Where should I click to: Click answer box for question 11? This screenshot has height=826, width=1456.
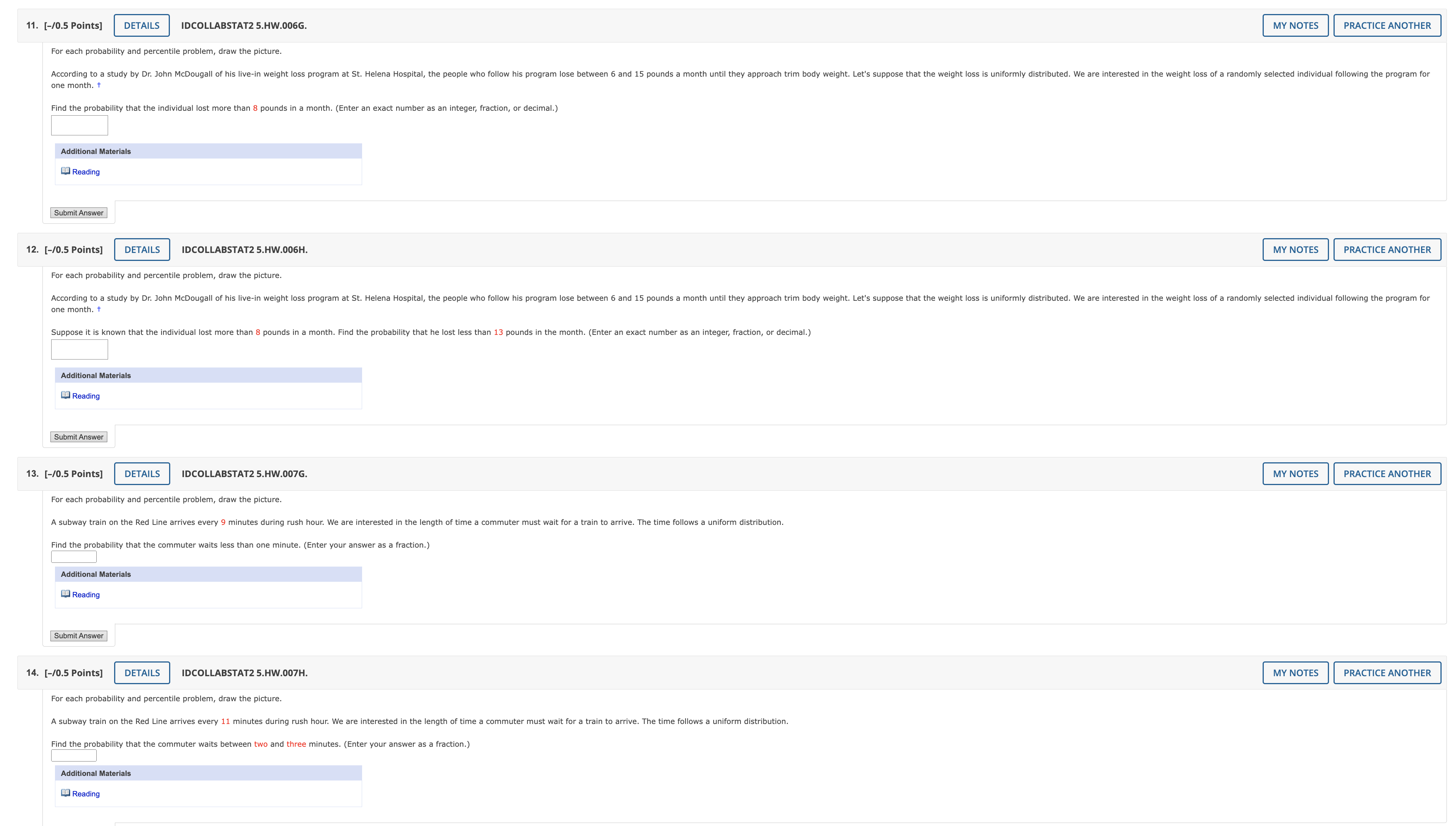[79, 126]
